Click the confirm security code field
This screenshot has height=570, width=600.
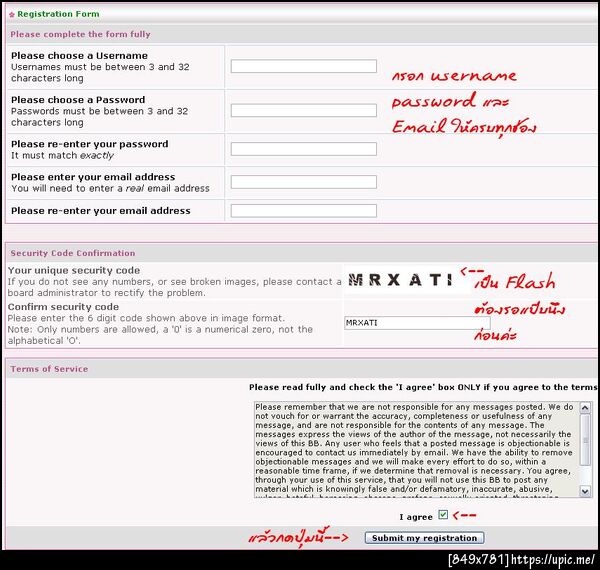click(417, 323)
